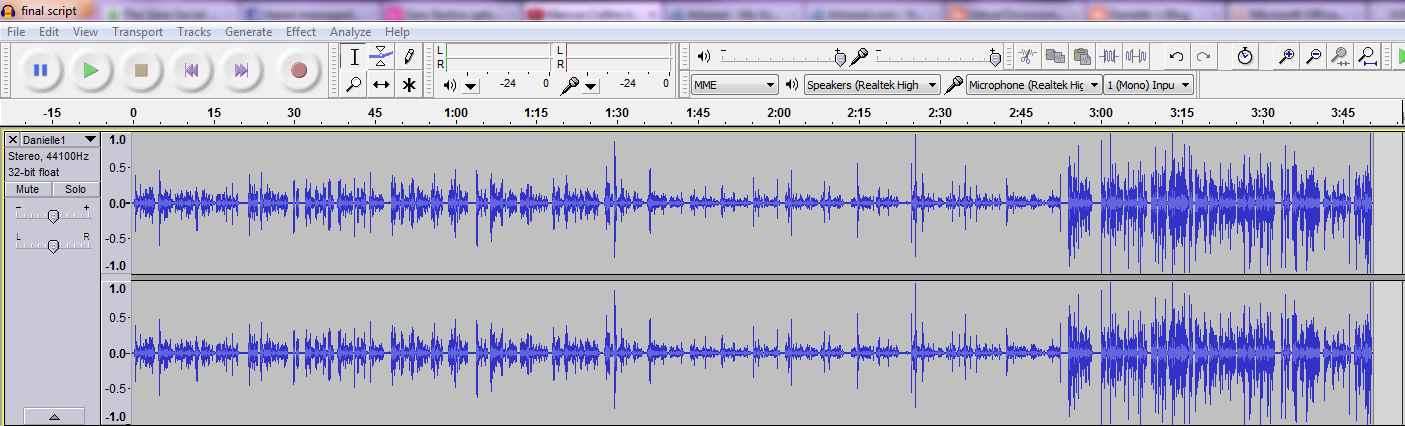Solo the Danielle1 track
The height and width of the screenshot is (426, 1405).
pos(75,189)
